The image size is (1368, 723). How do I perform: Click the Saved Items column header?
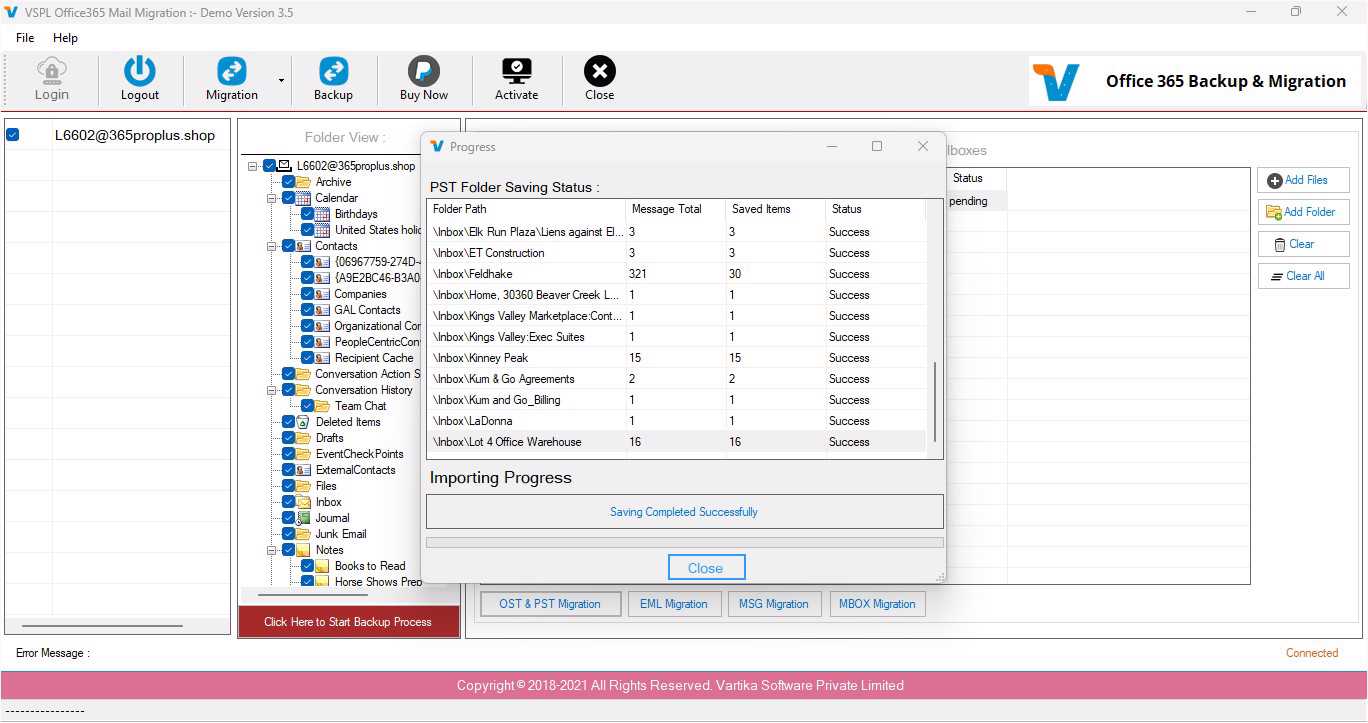click(775, 209)
